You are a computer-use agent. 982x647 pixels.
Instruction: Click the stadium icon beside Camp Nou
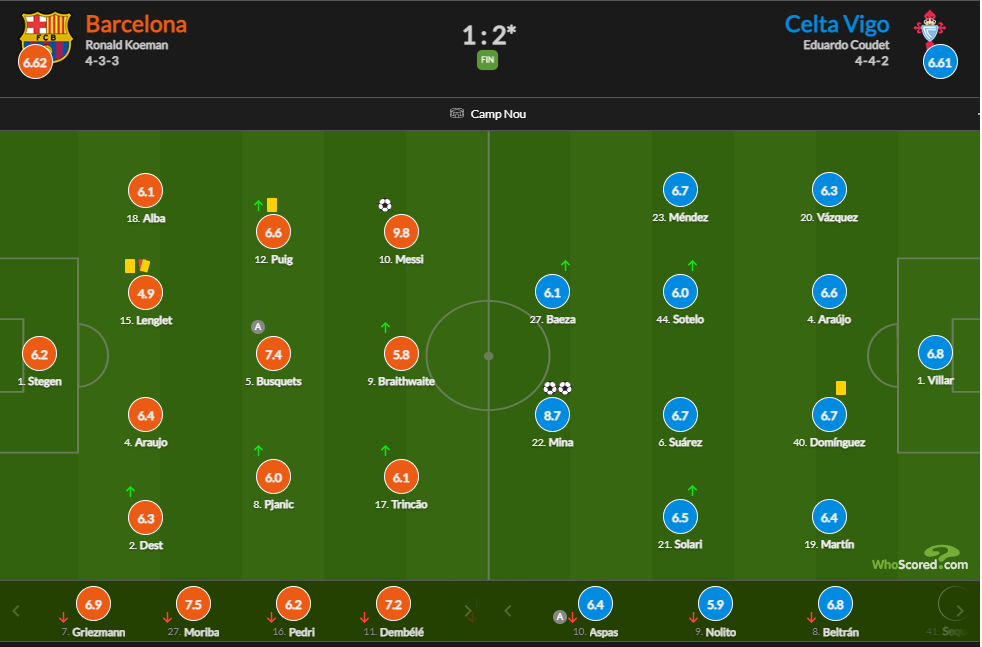[x=457, y=113]
